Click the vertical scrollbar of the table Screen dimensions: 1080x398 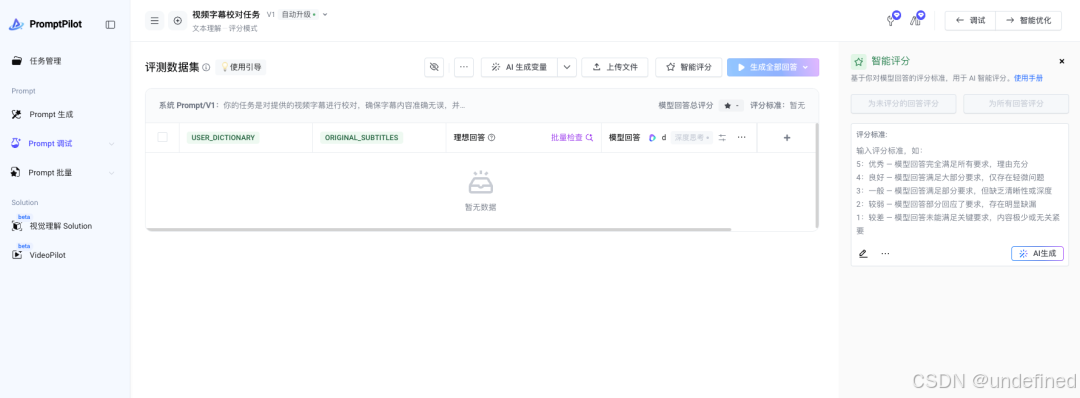point(817,176)
